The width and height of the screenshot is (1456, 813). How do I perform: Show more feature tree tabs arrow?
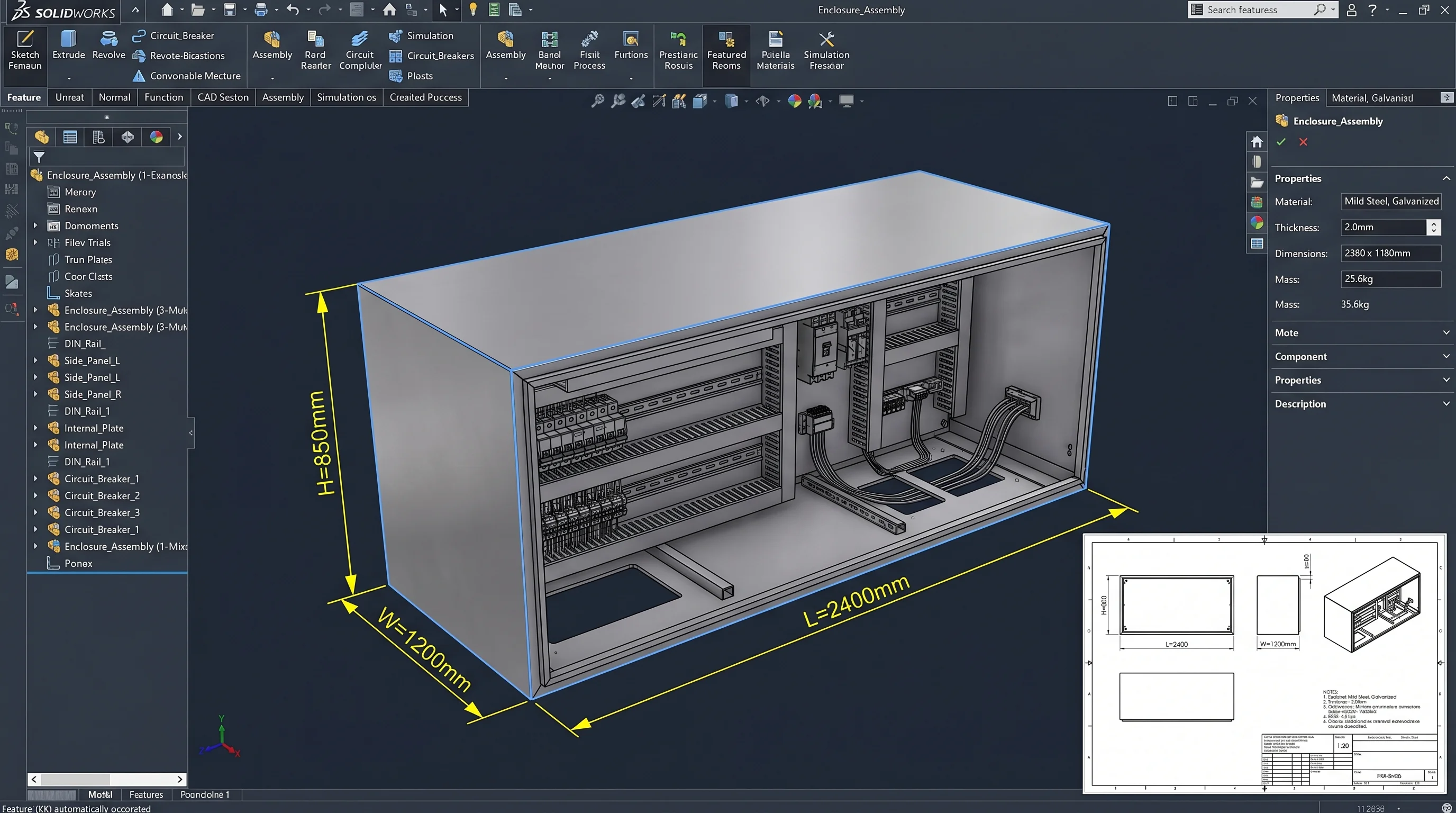[x=180, y=137]
